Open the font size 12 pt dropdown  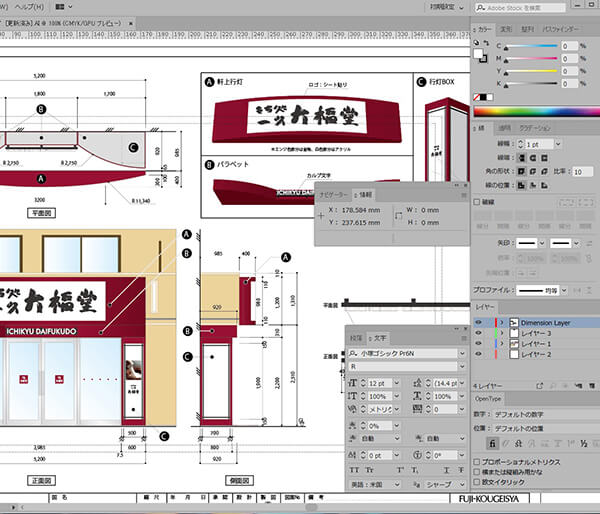coord(396,383)
